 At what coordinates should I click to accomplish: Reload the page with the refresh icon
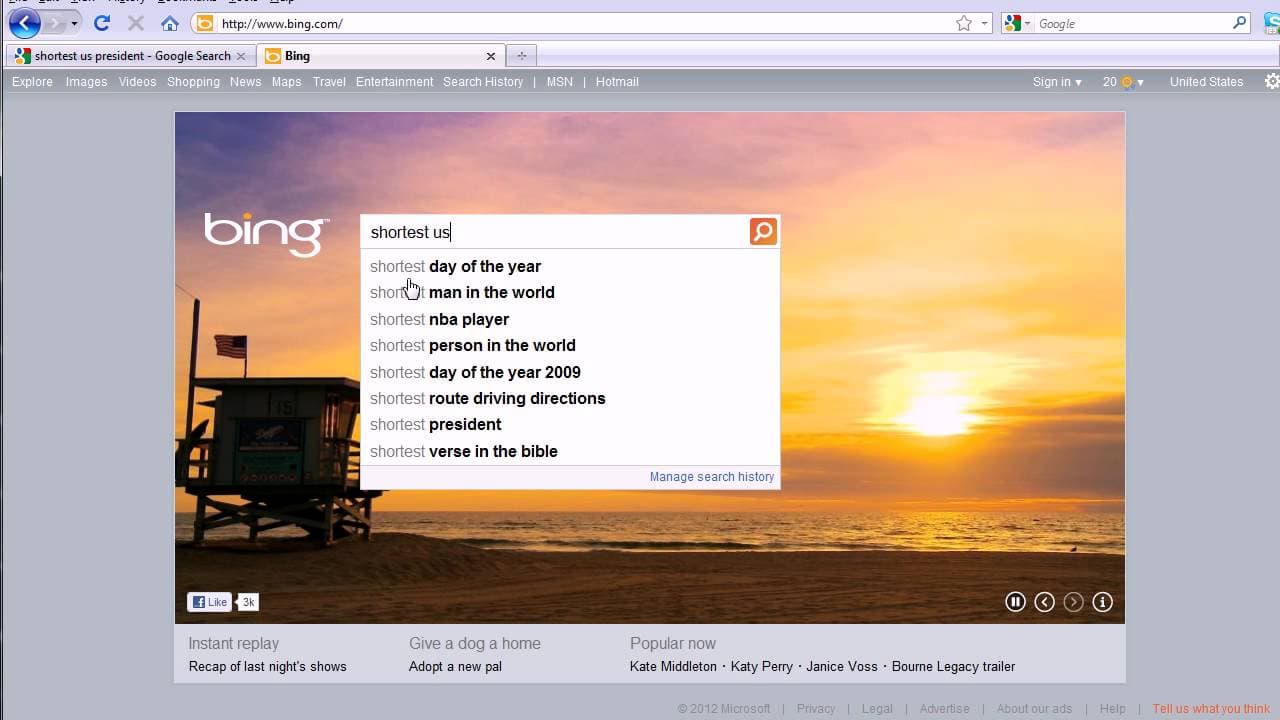tap(102, 23)
